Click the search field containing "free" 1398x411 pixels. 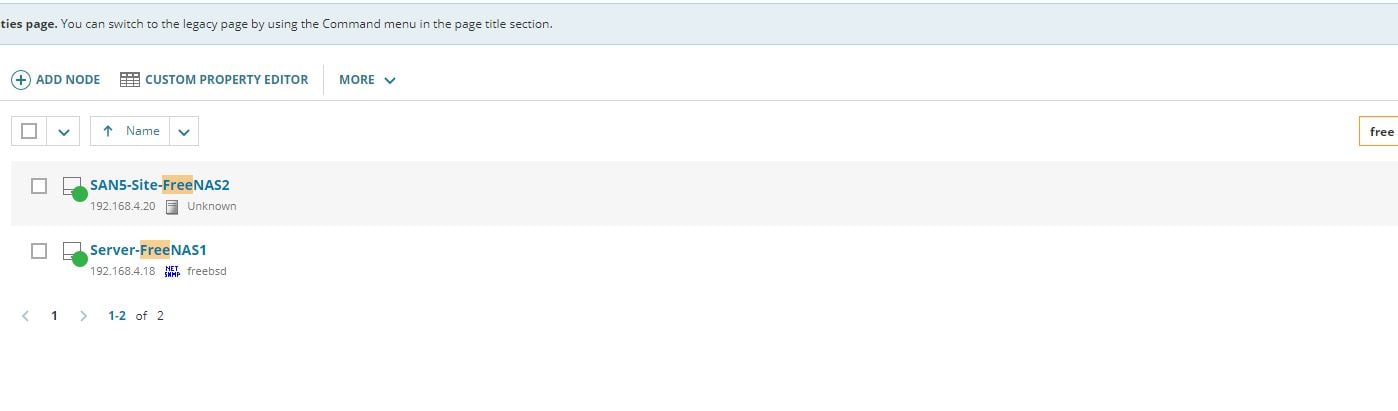pyautogui.click(x=1380, y=131)
